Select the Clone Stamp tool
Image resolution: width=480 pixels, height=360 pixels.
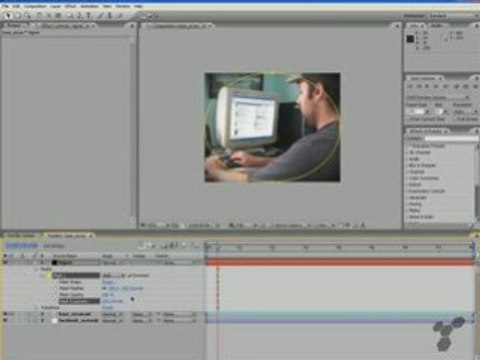pos(110,15)
